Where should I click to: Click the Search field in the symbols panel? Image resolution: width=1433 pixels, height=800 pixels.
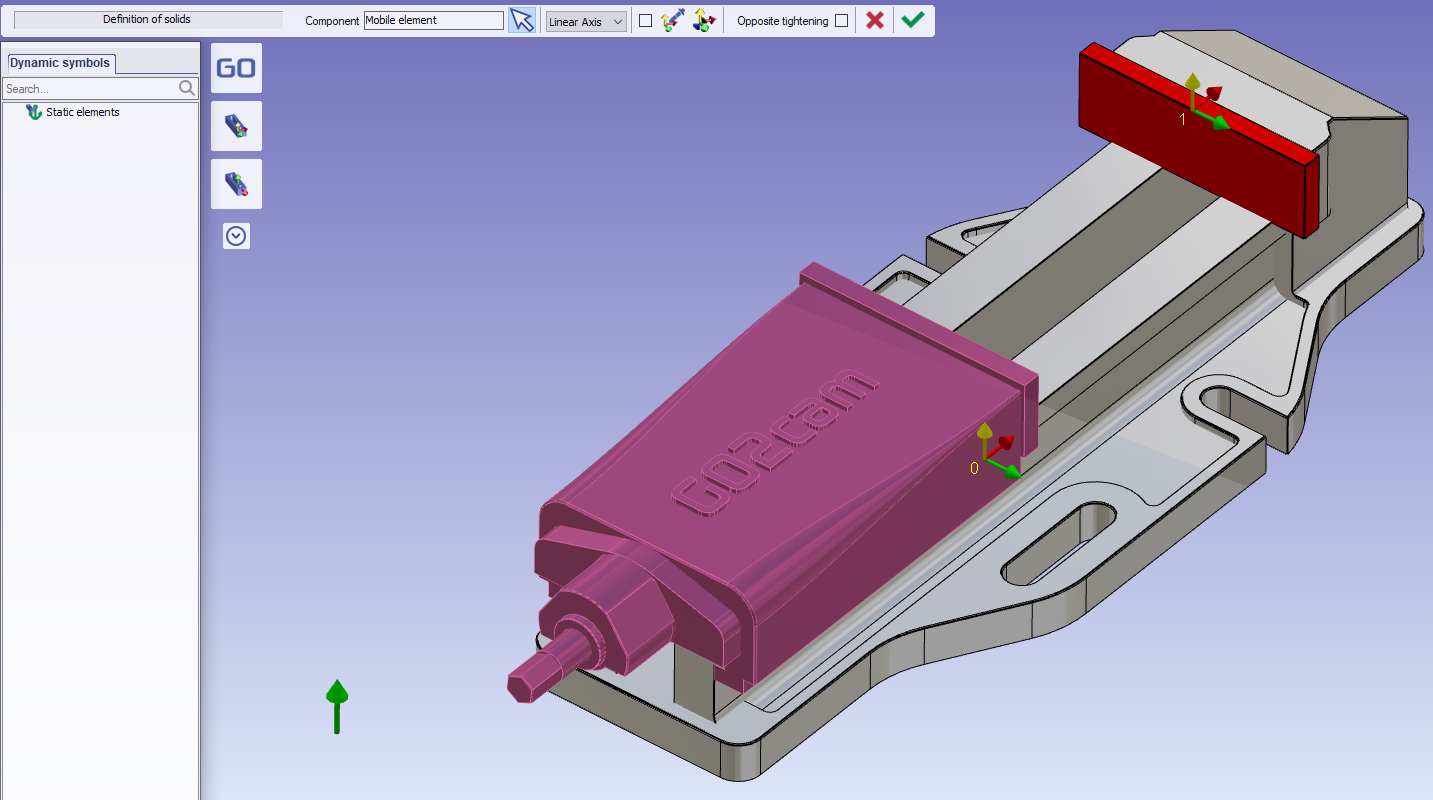coord(90,89)
